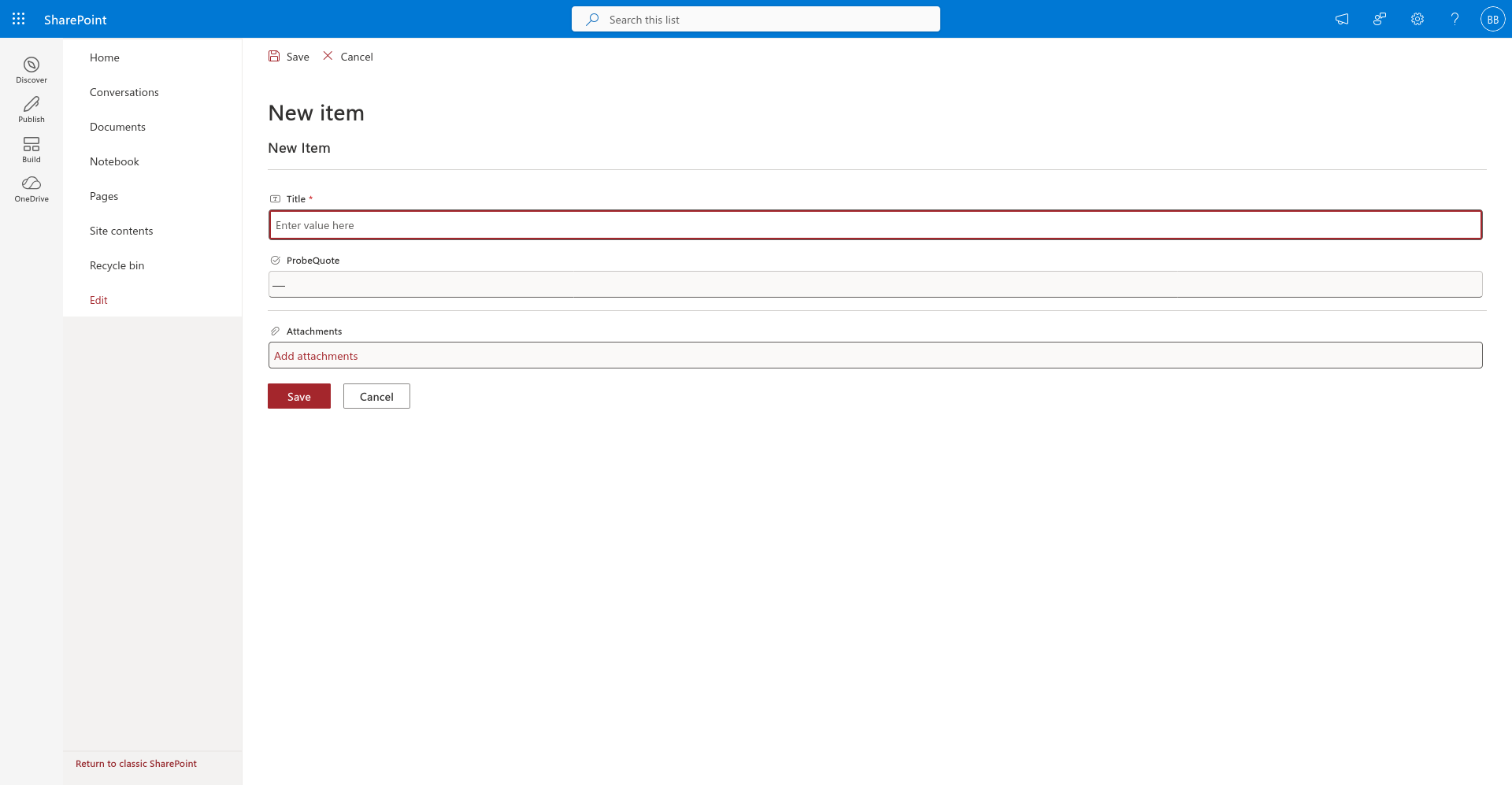Image resolution: width=1512 pixels, height=785 pixels.
Task: Open the share/chat icon in header
Action: pos(1380,19)
